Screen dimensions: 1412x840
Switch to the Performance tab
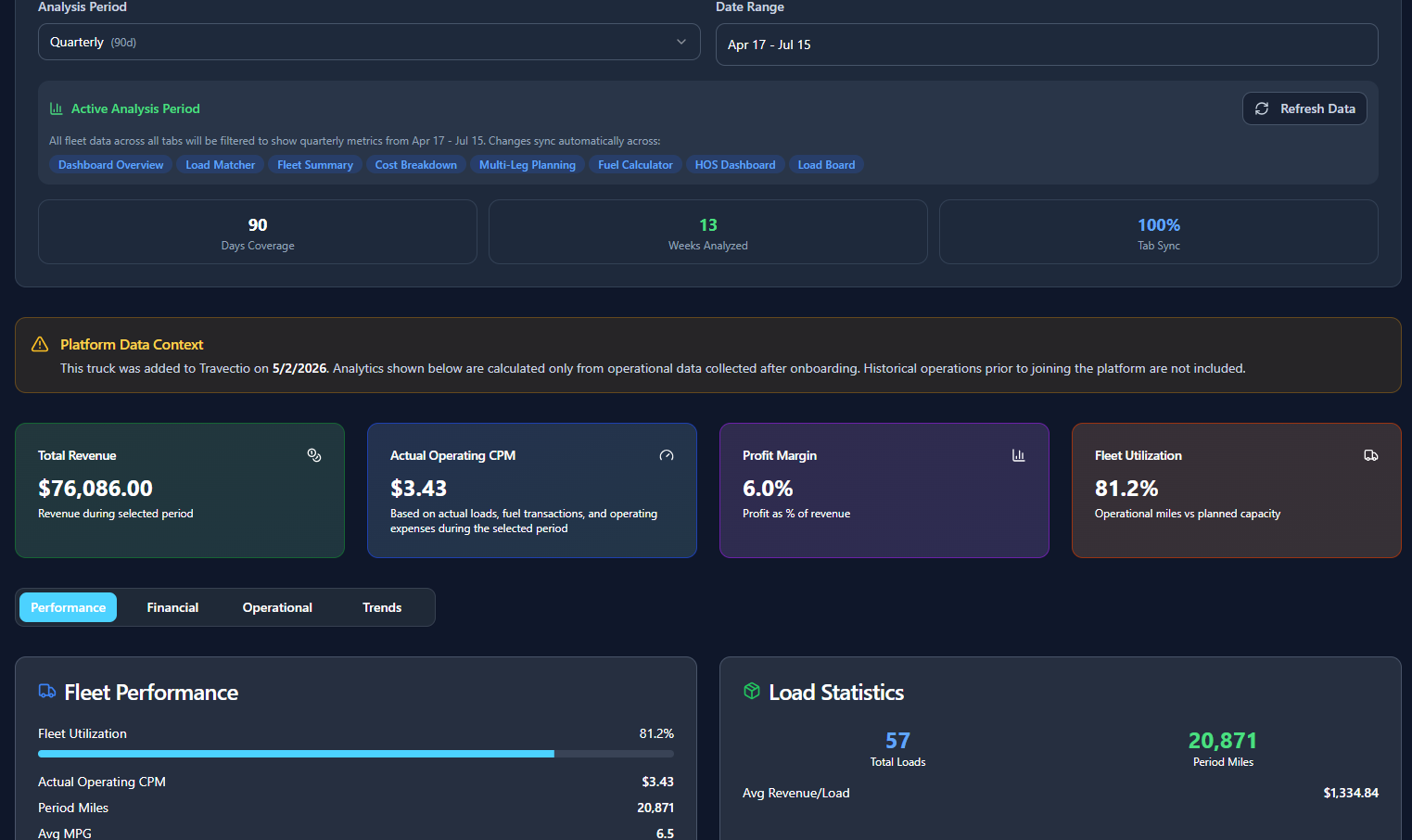68,607
